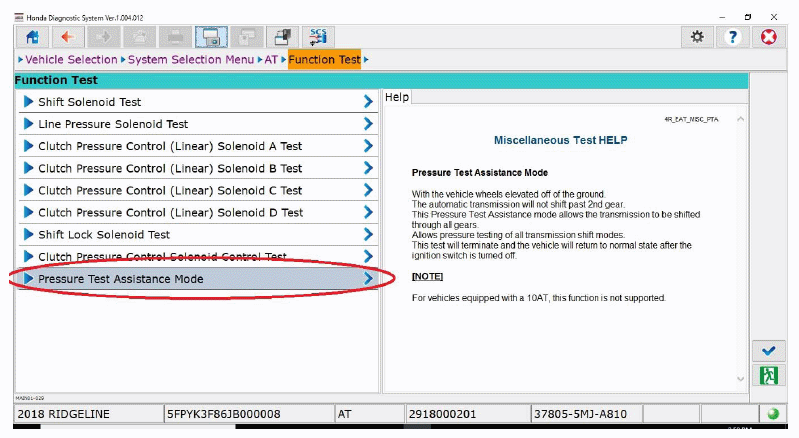The image size is (799, 438).
Task: Click the 37805-5MJ-A810 status field
Action: click(x=586, y=414)
